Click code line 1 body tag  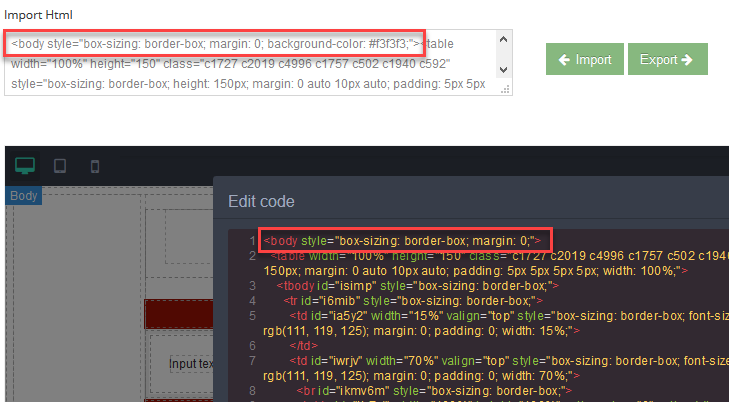tap(402, 241)
